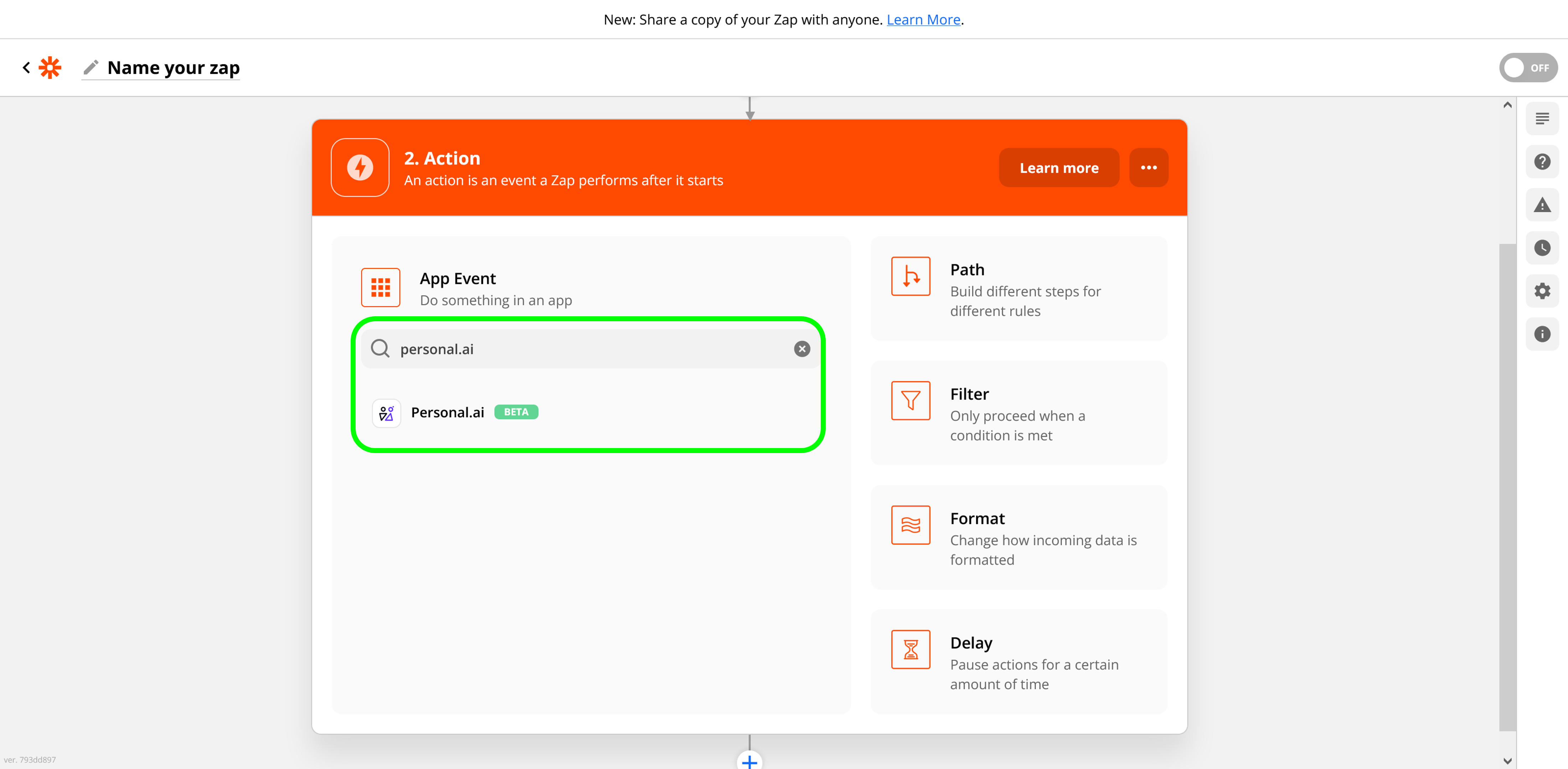
Task: Open the outline panel icon in right sidebar
Action: [1542, 119]
